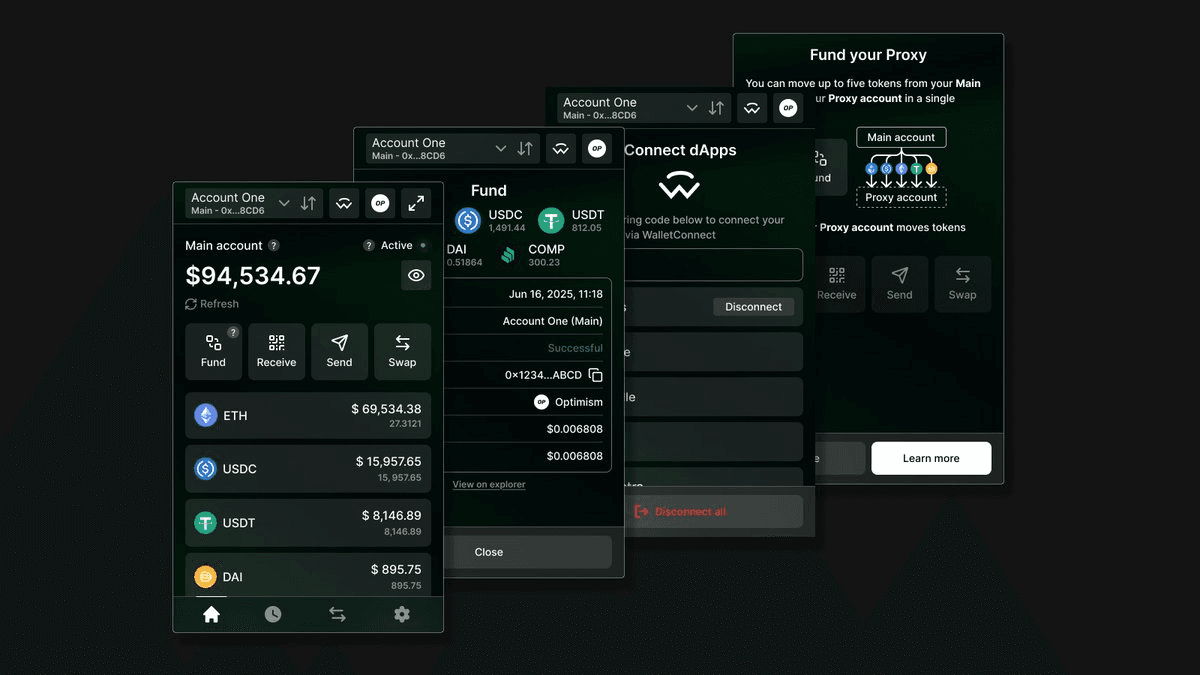Click the Optimism network icon in transaction details
Viewport: 1200px width, 675px height.
(x=541, y=402)
